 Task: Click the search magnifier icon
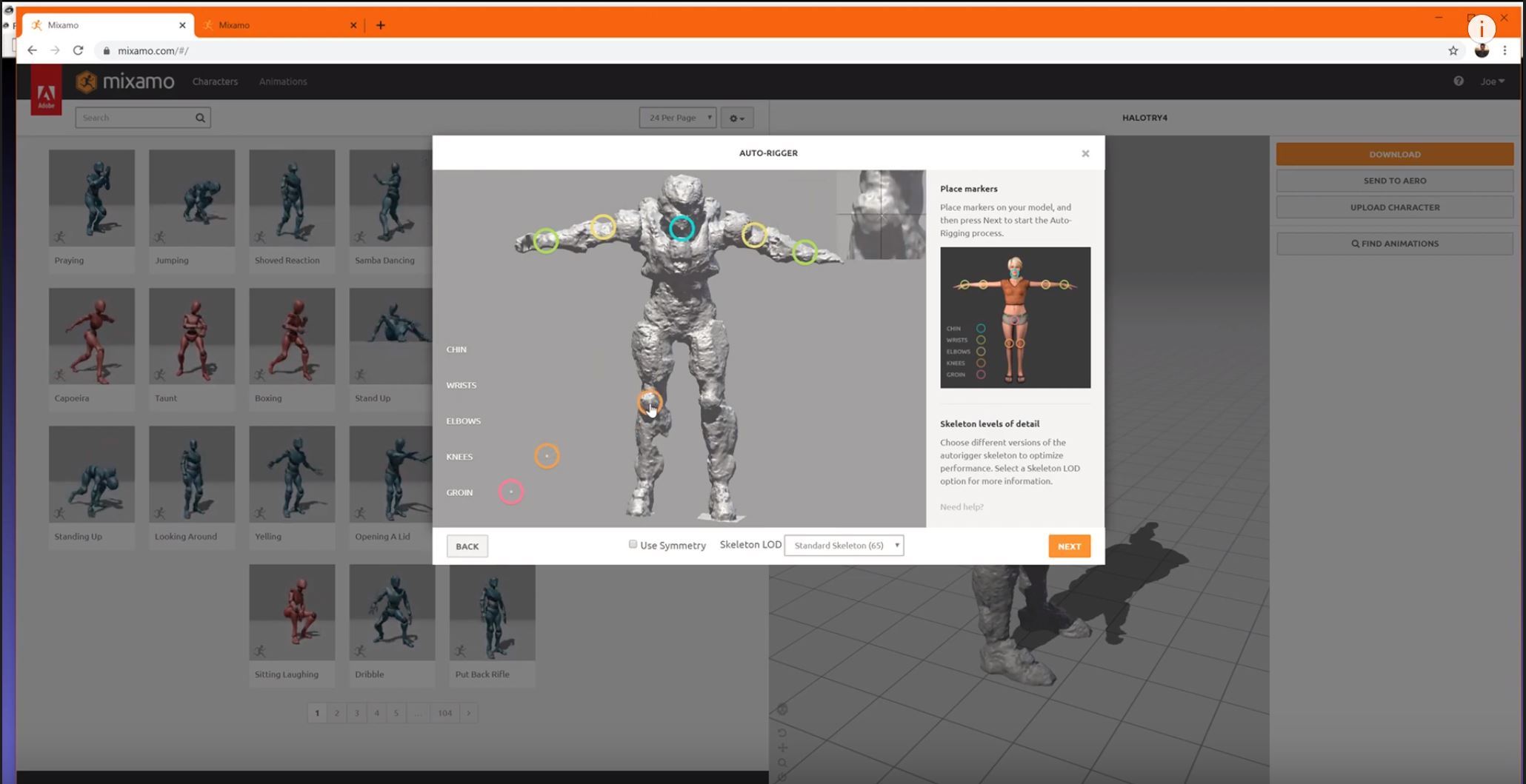200,118
